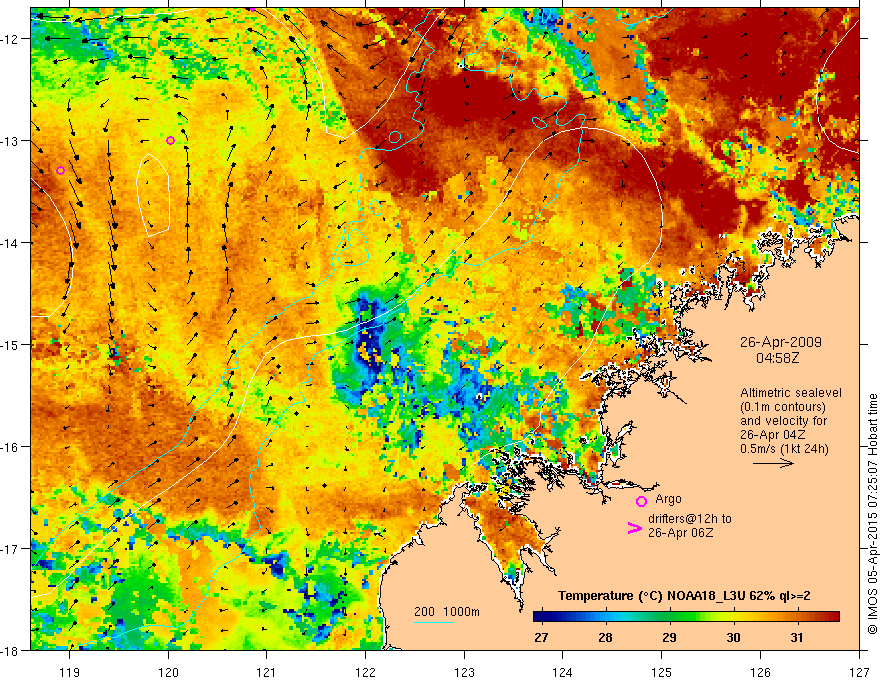Click latitude axis label -17

click(x=11, y=549)
